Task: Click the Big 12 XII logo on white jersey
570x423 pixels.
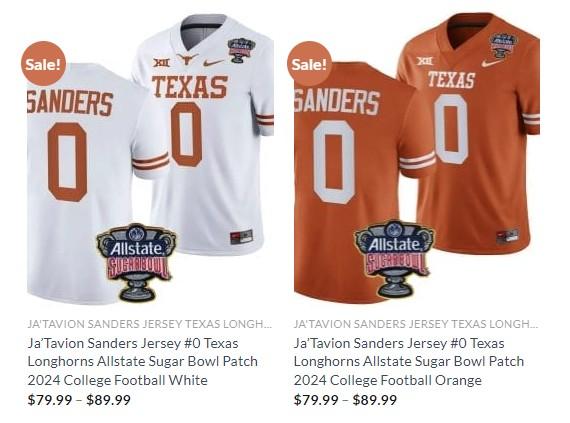Action: [161, 63]
